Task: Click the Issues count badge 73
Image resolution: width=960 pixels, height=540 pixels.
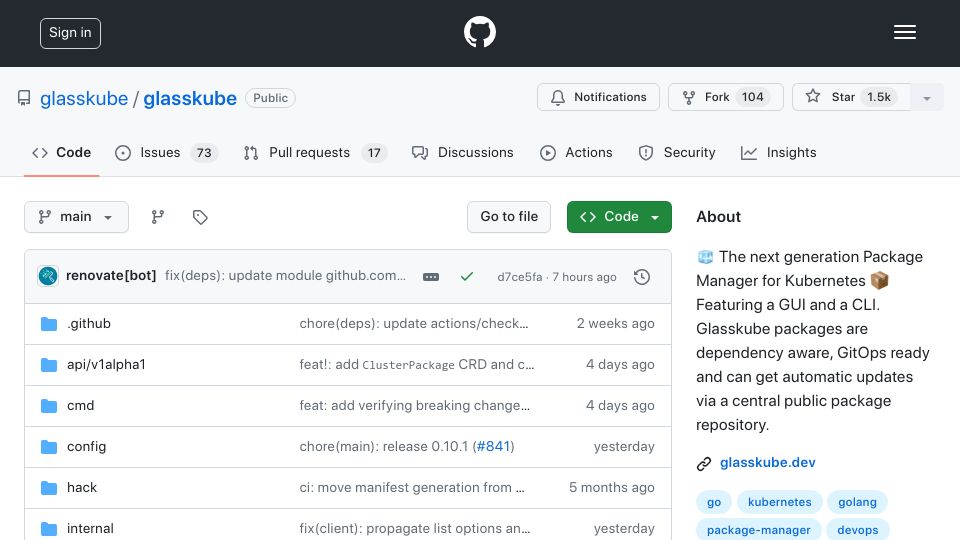Action: [204, 152]
